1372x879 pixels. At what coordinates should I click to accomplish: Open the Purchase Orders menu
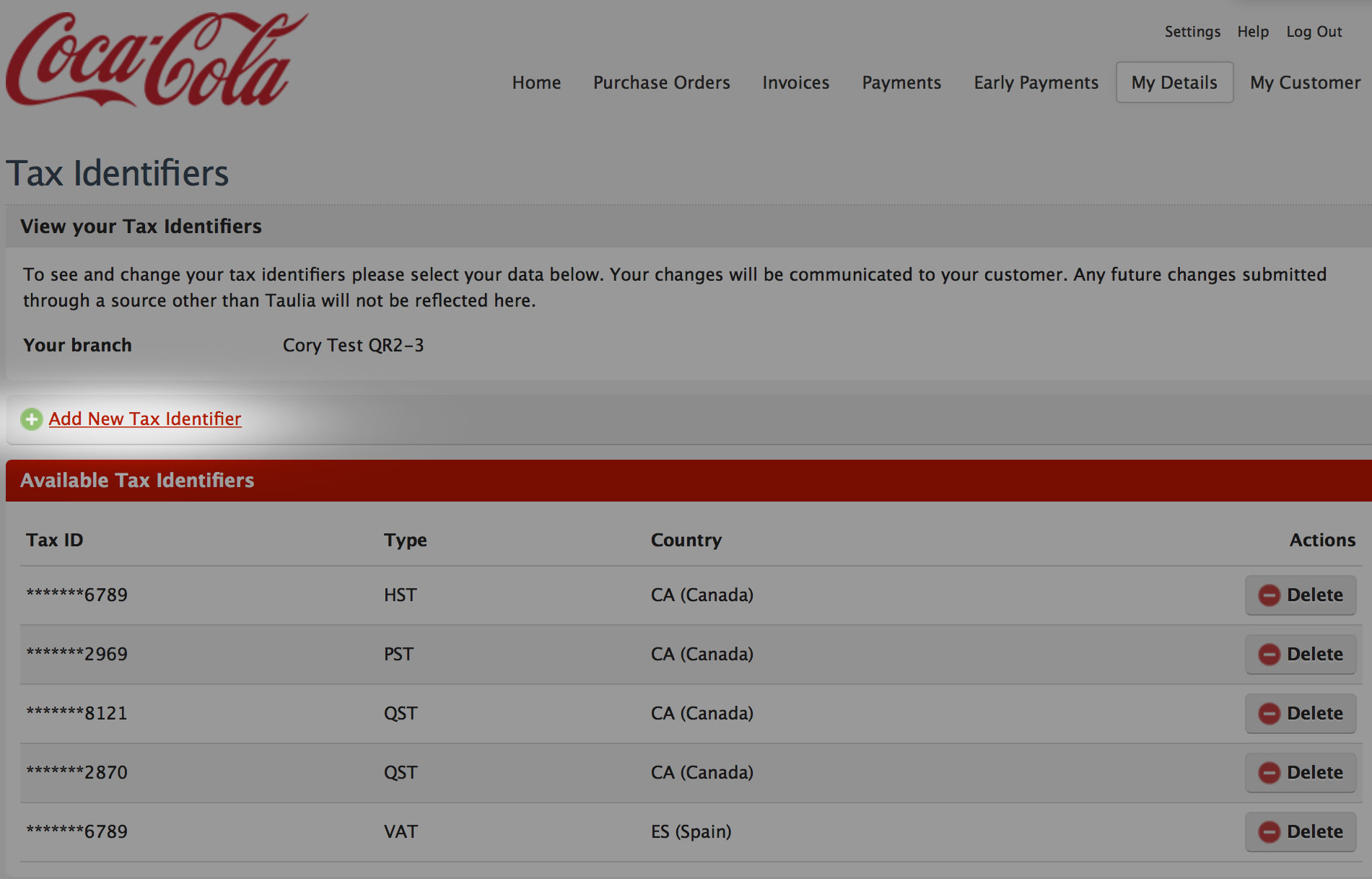(661, 82)
